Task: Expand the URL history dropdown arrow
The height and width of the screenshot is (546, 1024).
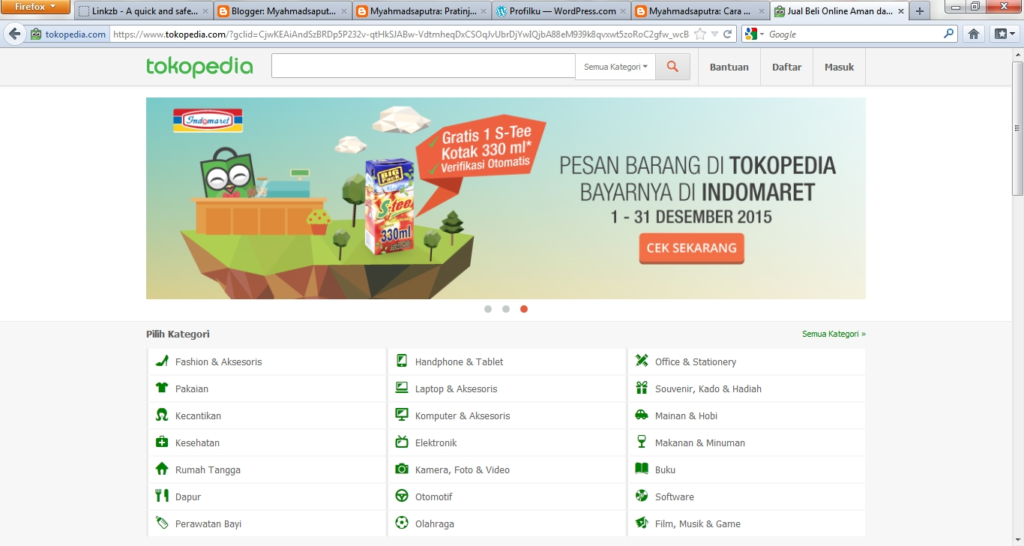Action: point(714,34)
